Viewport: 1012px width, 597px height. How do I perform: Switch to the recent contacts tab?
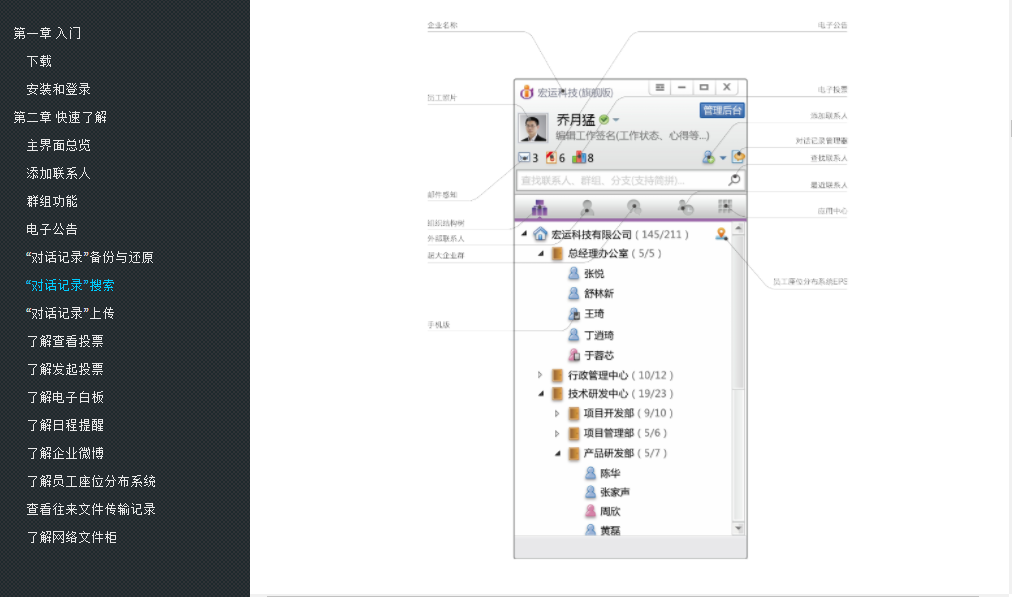pyautogui.click(x=685, y=207)
